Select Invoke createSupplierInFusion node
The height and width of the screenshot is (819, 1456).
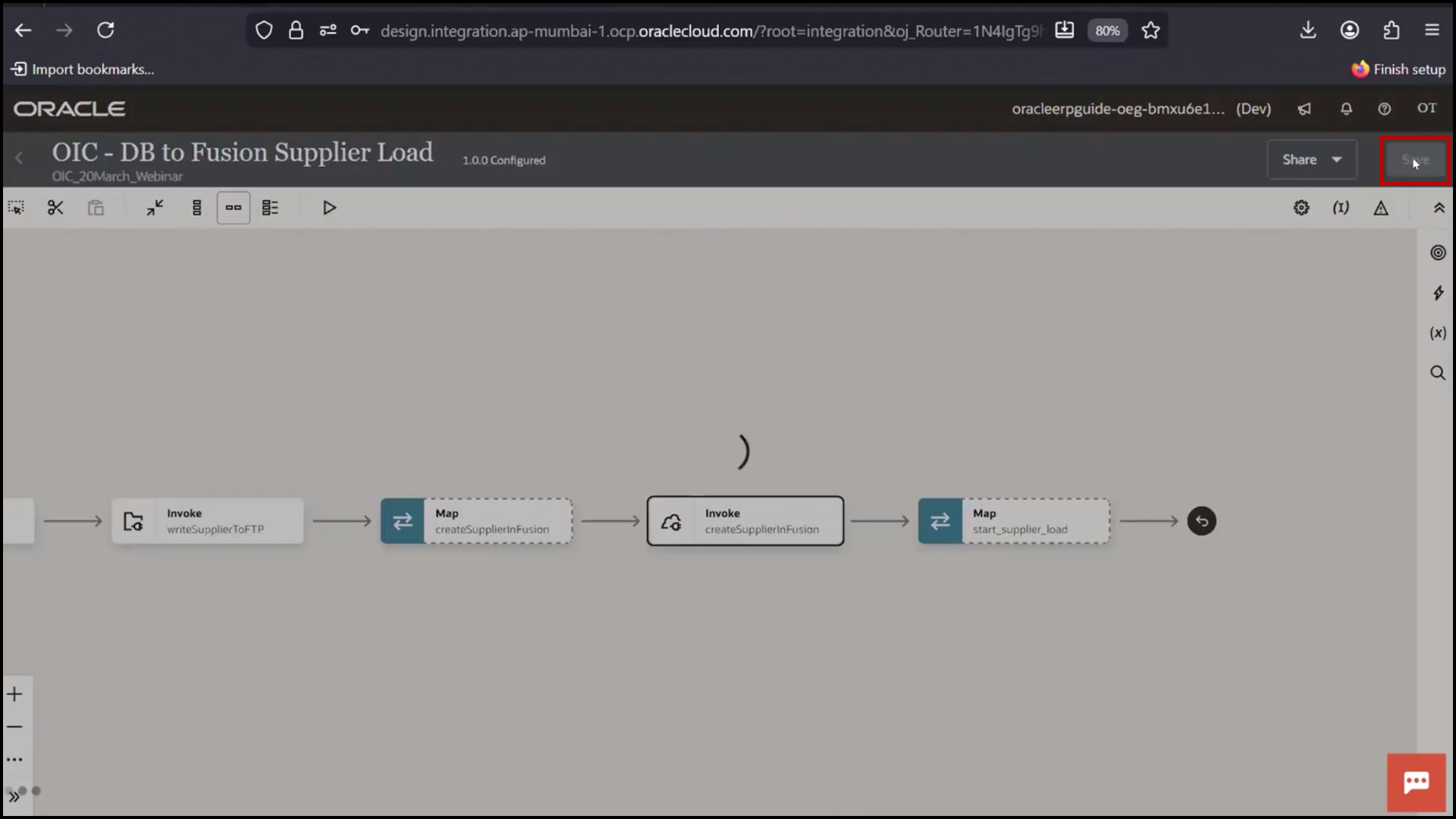[x=745, y=521]
